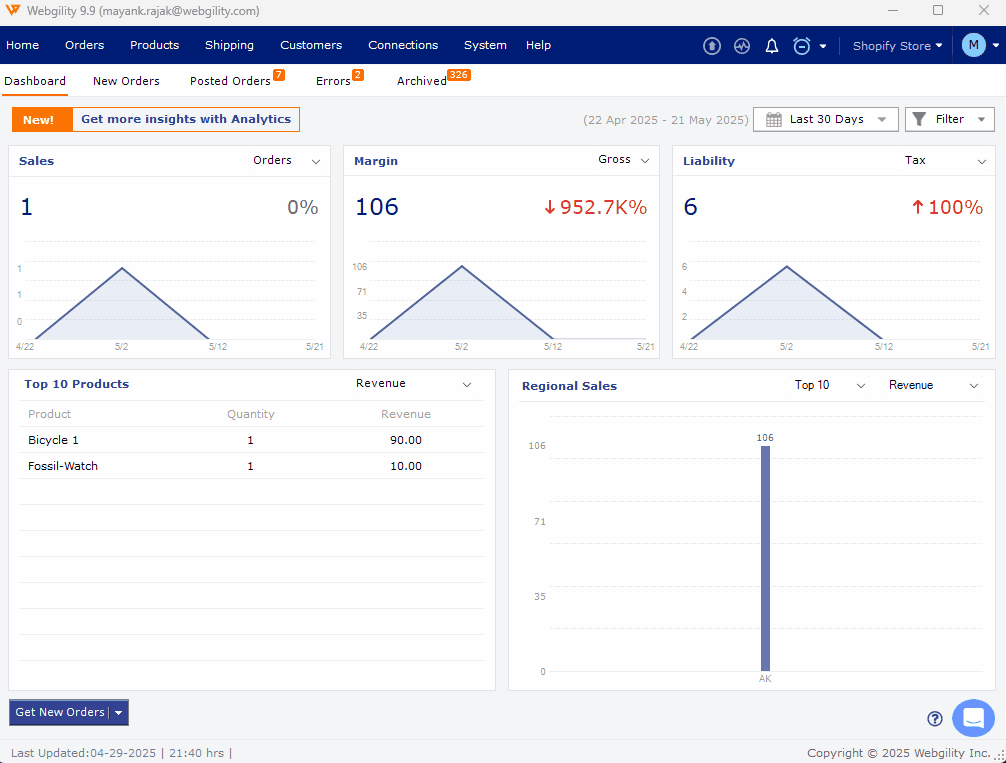This screenshot has height=763, width=1006.
Task: Open the Connections menu
Action: click(x=403, y=45)
